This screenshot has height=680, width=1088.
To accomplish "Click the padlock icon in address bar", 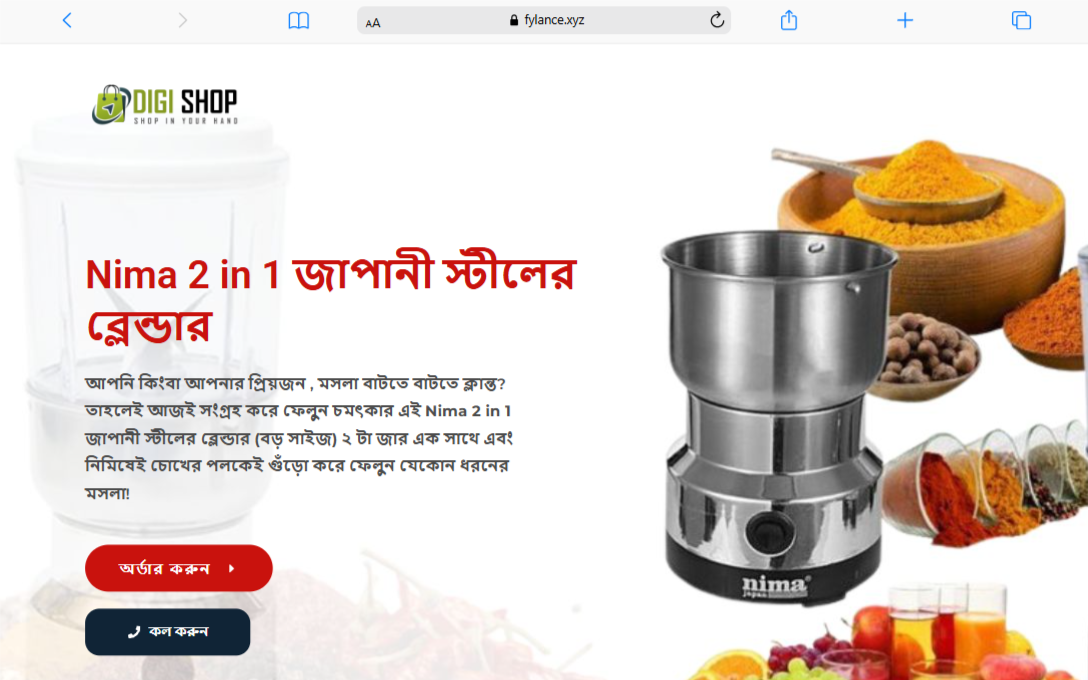I will click(x=513, y=20).
